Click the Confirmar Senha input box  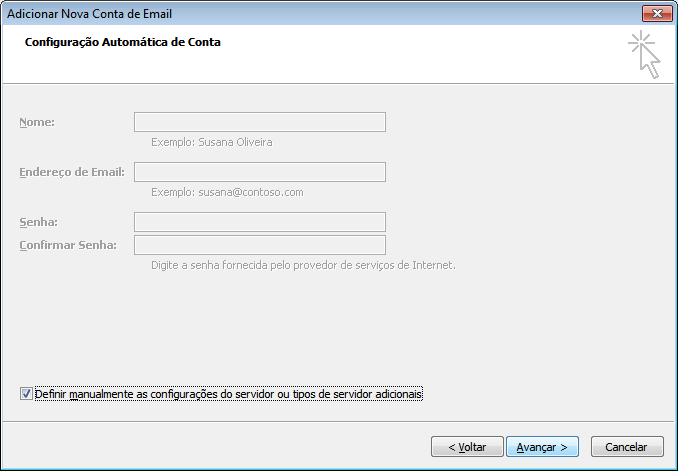click(260, 245)
